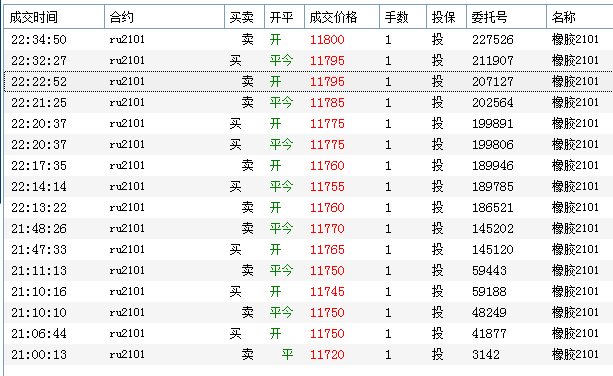Screen dimensions: 613x376
Task: Click the 投保 column header
Action: pyautogui.click(x=446, y=17)
